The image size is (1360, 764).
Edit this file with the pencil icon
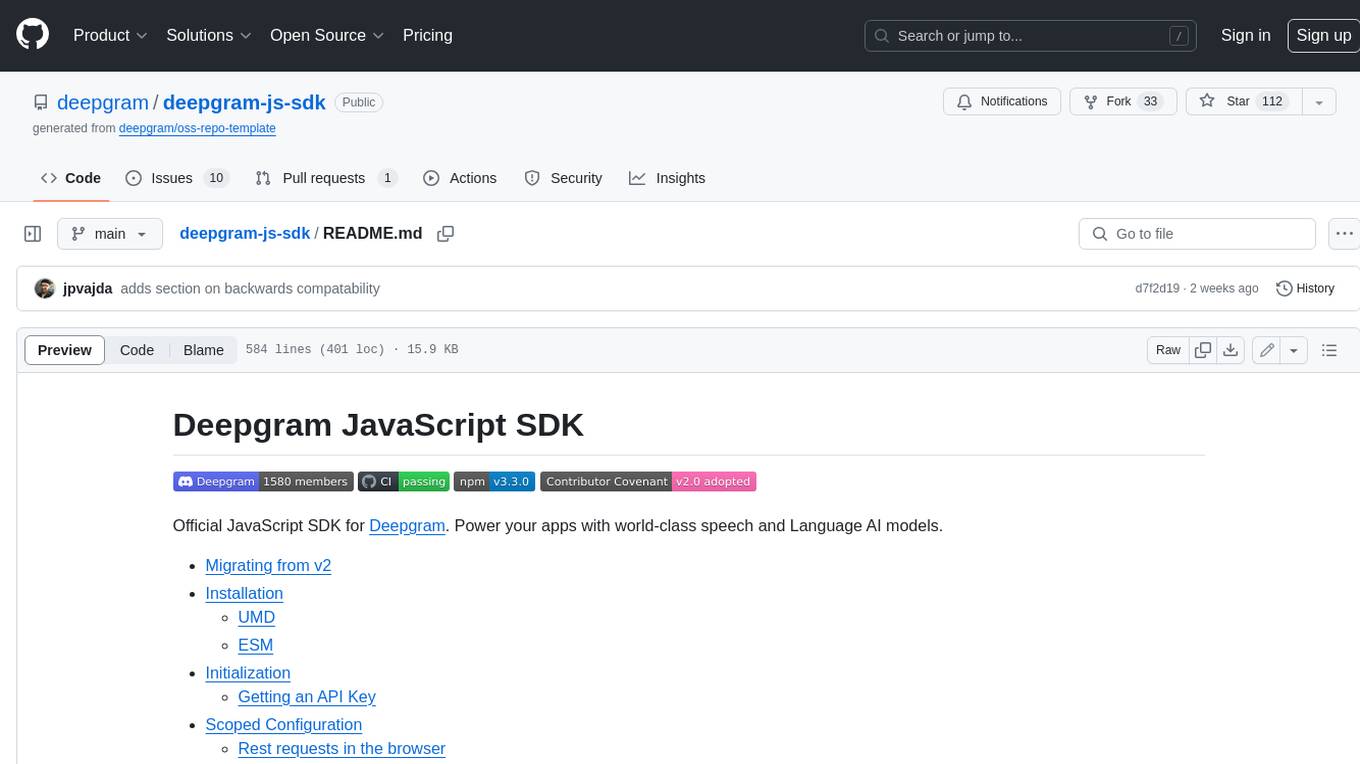click(x=1267, y=350)
